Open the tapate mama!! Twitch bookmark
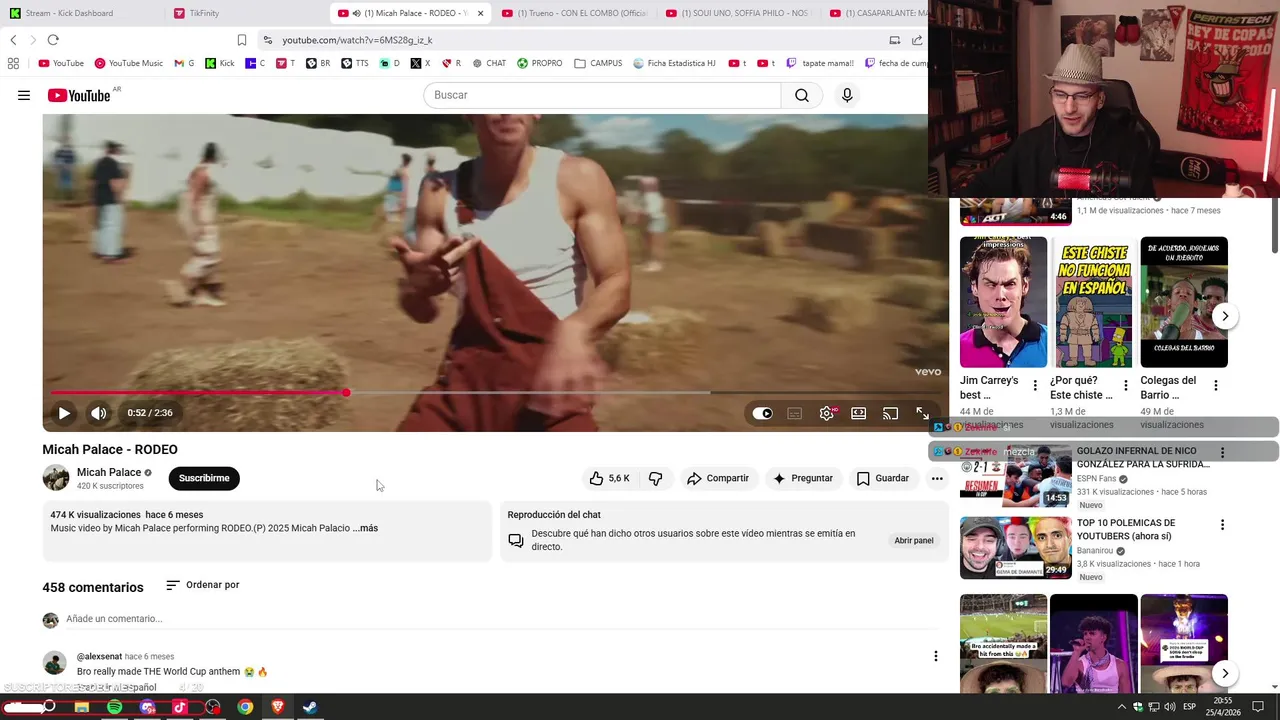The height and width of the screenshot is (720, 1280). 820,63
